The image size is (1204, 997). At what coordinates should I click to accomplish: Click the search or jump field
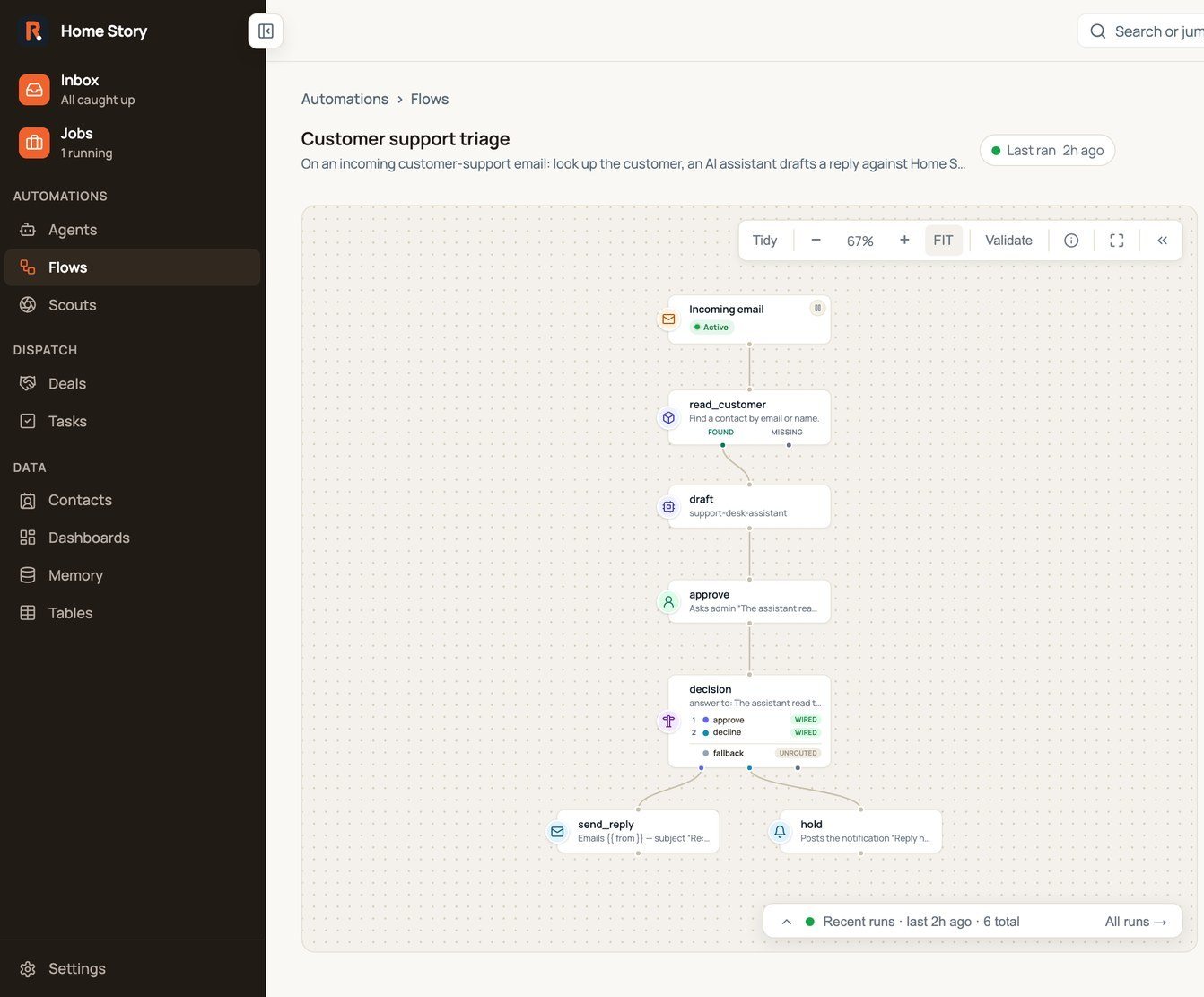(1140, 31)
